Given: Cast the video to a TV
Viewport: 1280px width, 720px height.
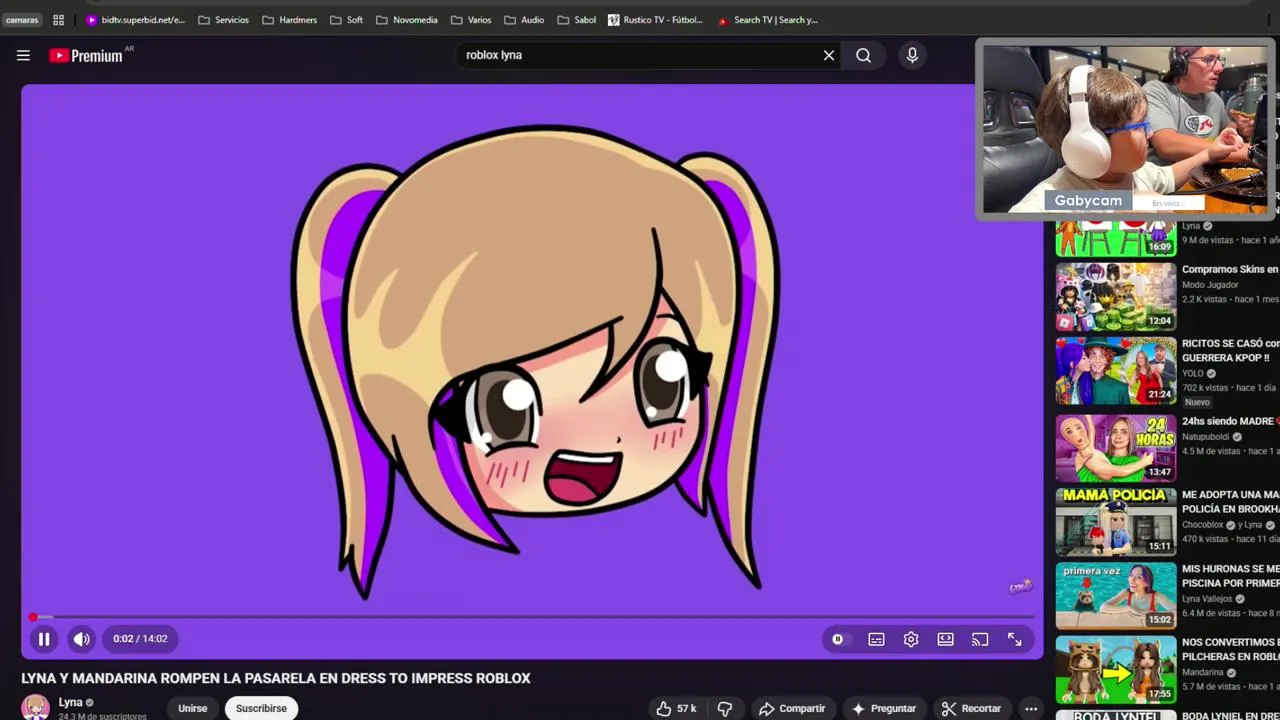Looking at the screenshot, I should (980, 640).
